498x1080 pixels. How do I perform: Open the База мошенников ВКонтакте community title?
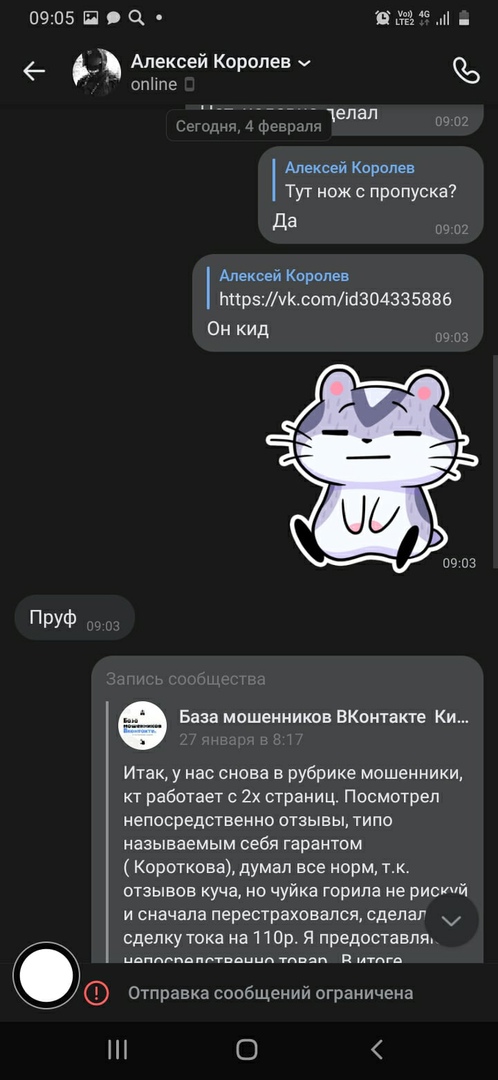pyautogui.click(x=324, y=716)
